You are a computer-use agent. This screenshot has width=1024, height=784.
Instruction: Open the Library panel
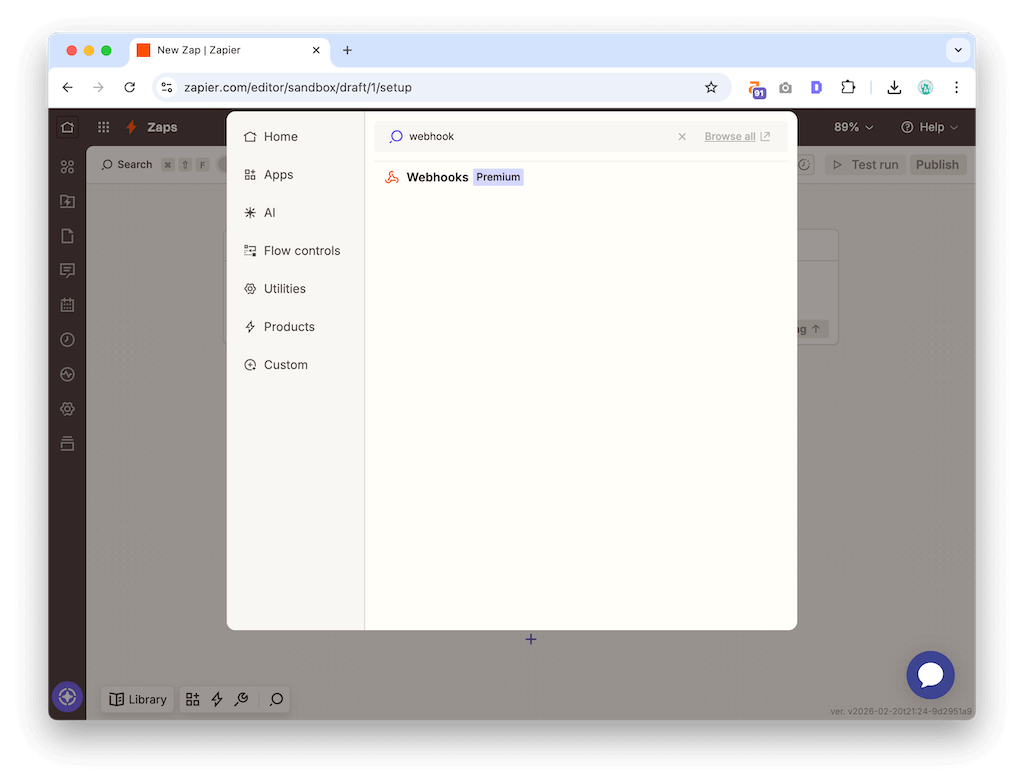[x=138, y=699]
